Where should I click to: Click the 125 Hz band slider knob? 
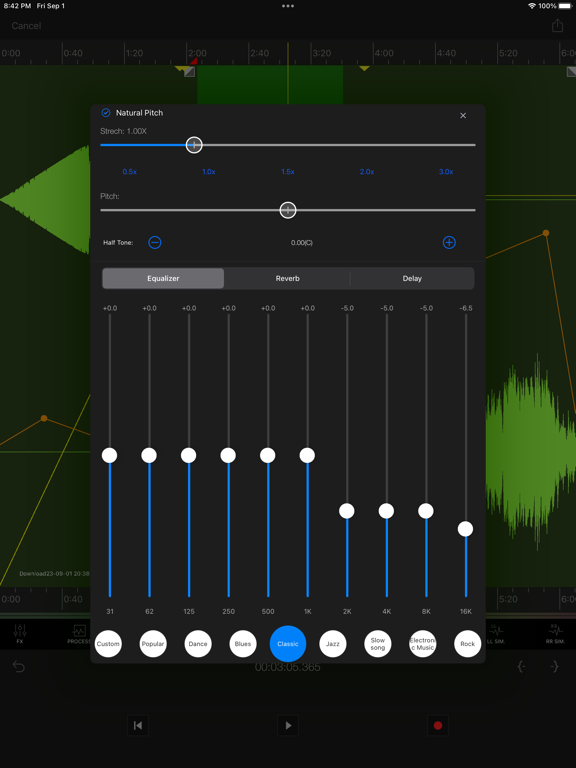[x=189, y=456]
